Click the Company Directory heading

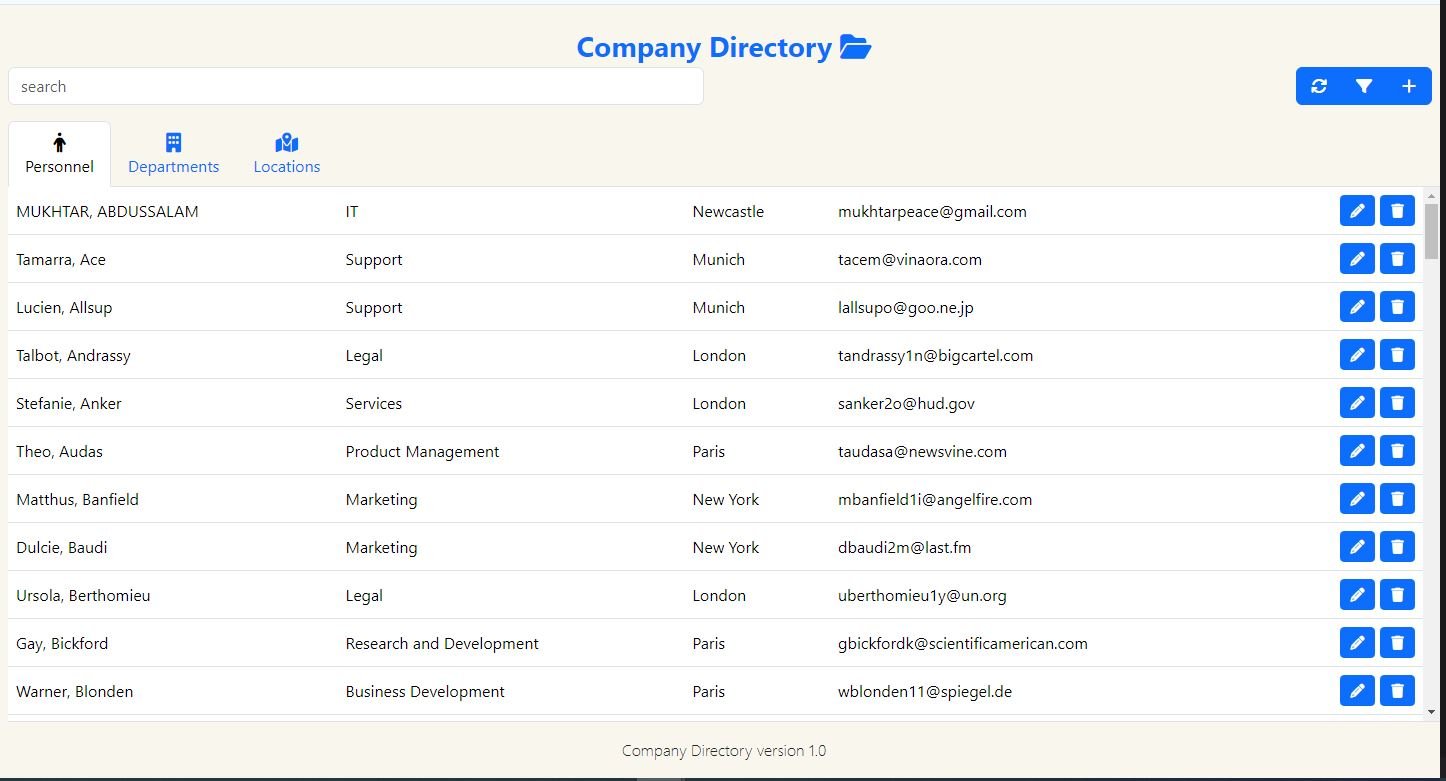[x=704, y=47]
